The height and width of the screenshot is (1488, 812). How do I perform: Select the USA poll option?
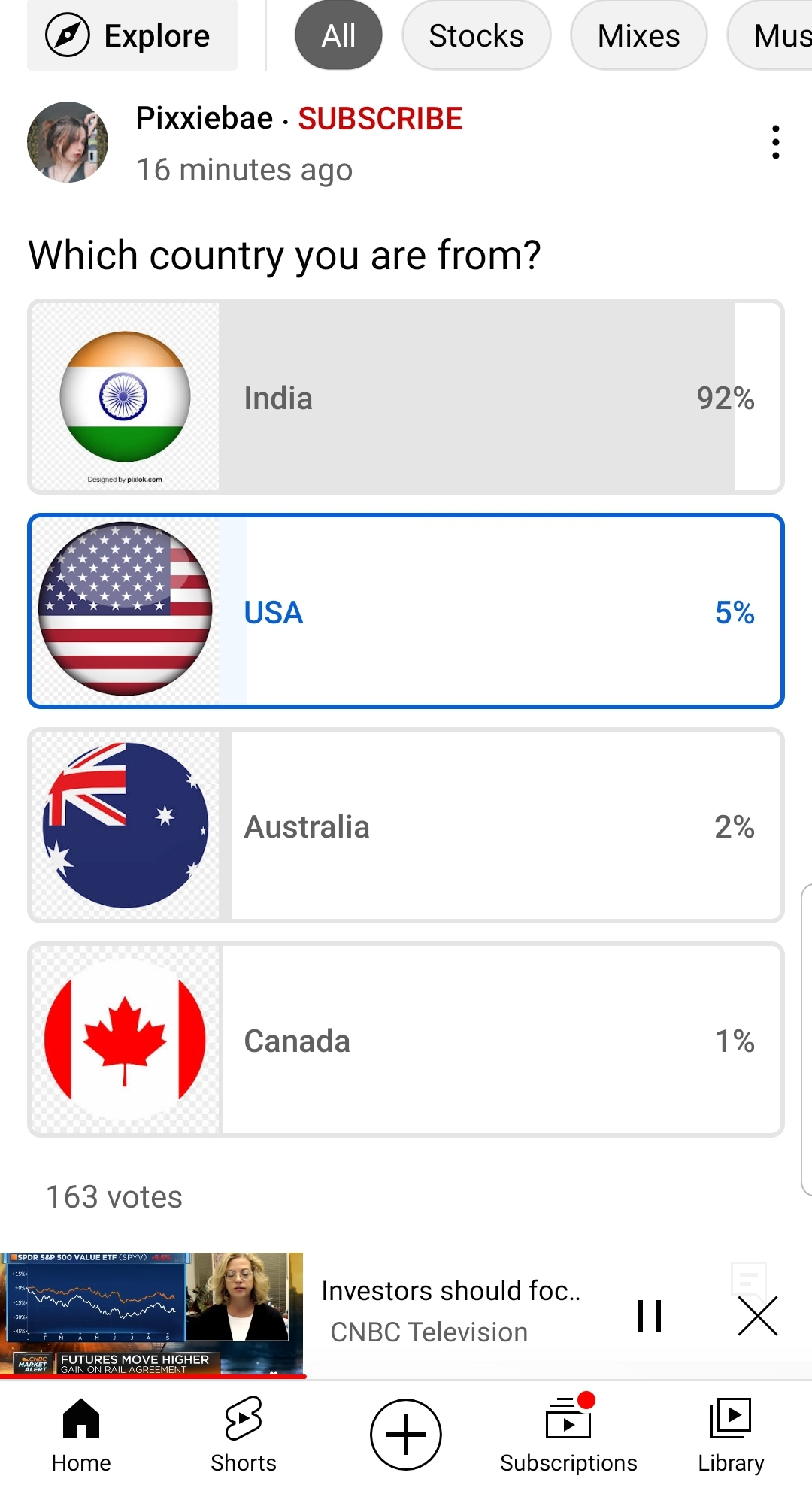406,611
